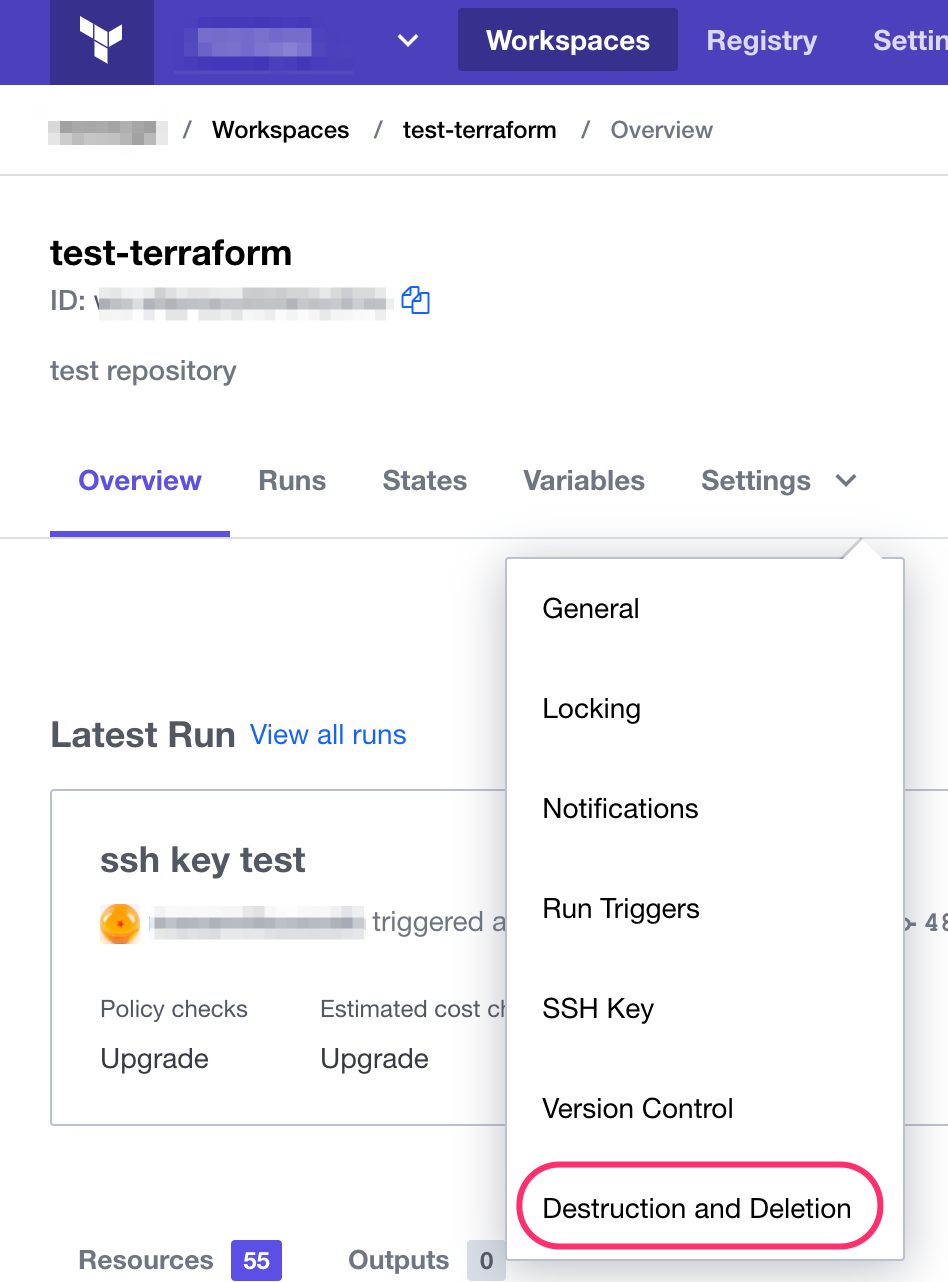Switch to the Overview tab
948x1282 pixels.
pyautogui.click(x=140, y=481)
